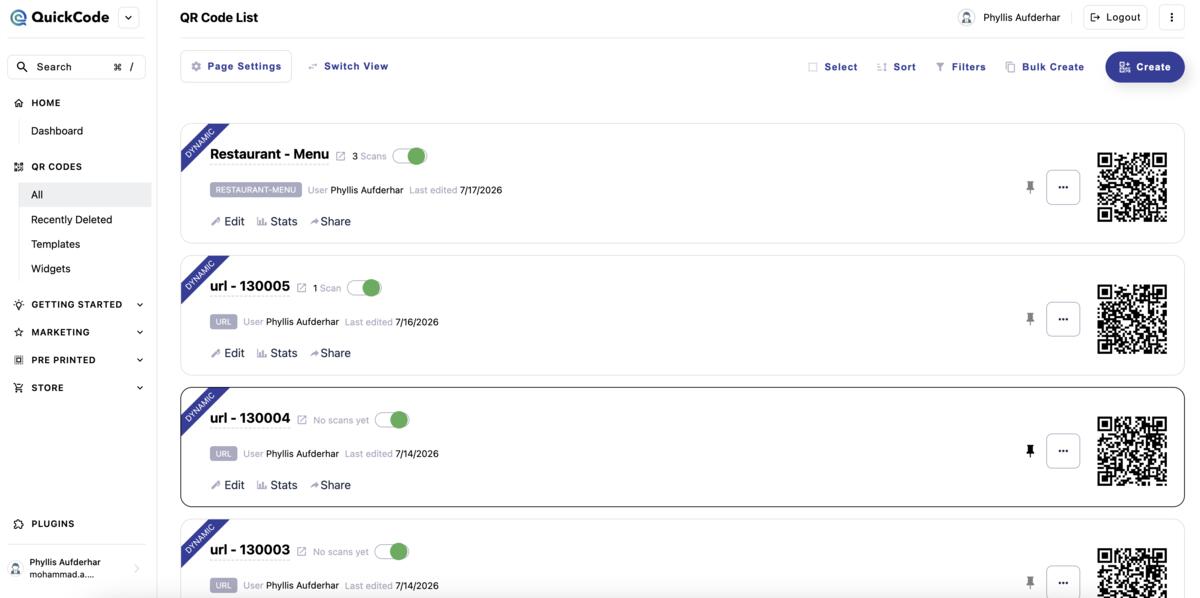This screenshot has width=1200, height=598.
Task: Open external link icon for Restaurant - Menu
Action: click(x=341, y=156)
